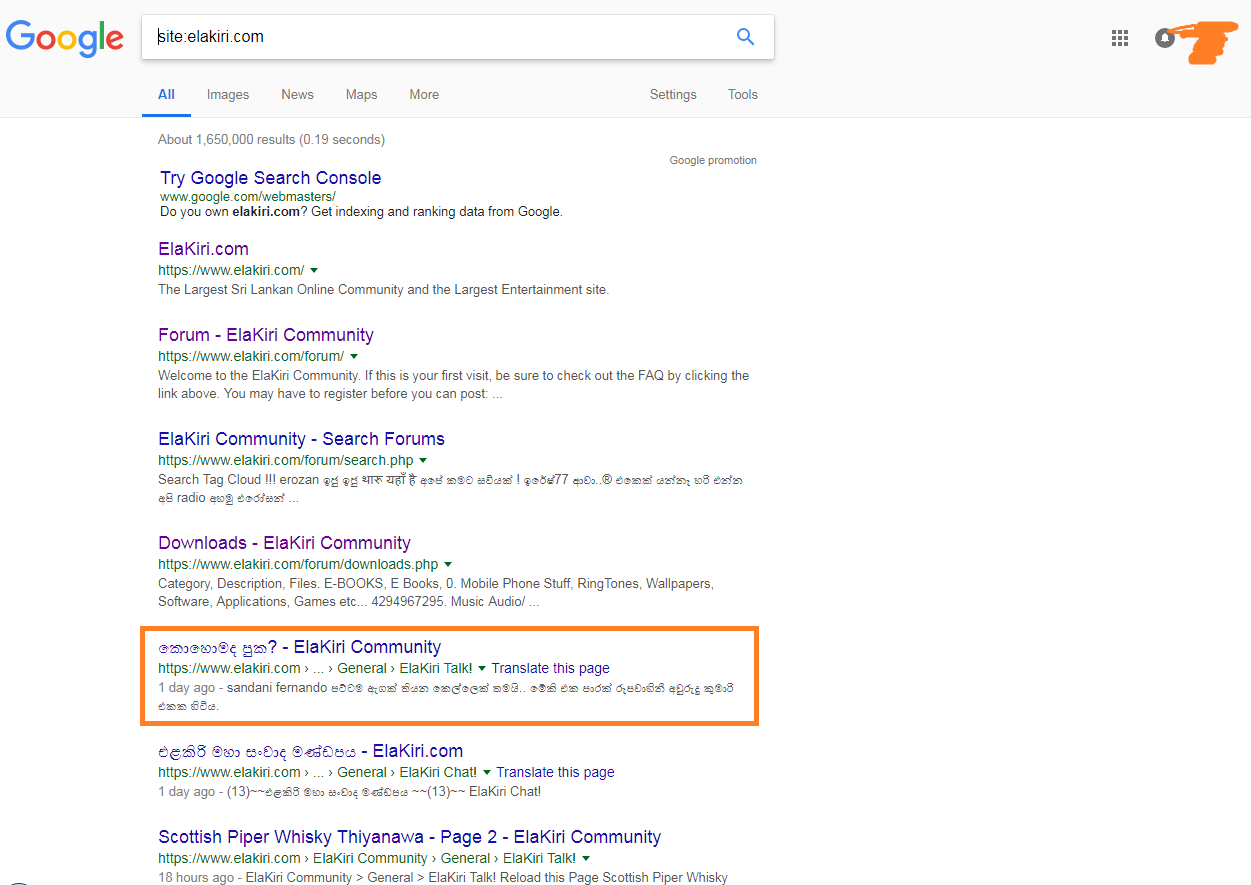Expand arrow next to elakiri.com/forum/ URL
The width and height of the screenshot is (1251, 885).
point(354,357)
